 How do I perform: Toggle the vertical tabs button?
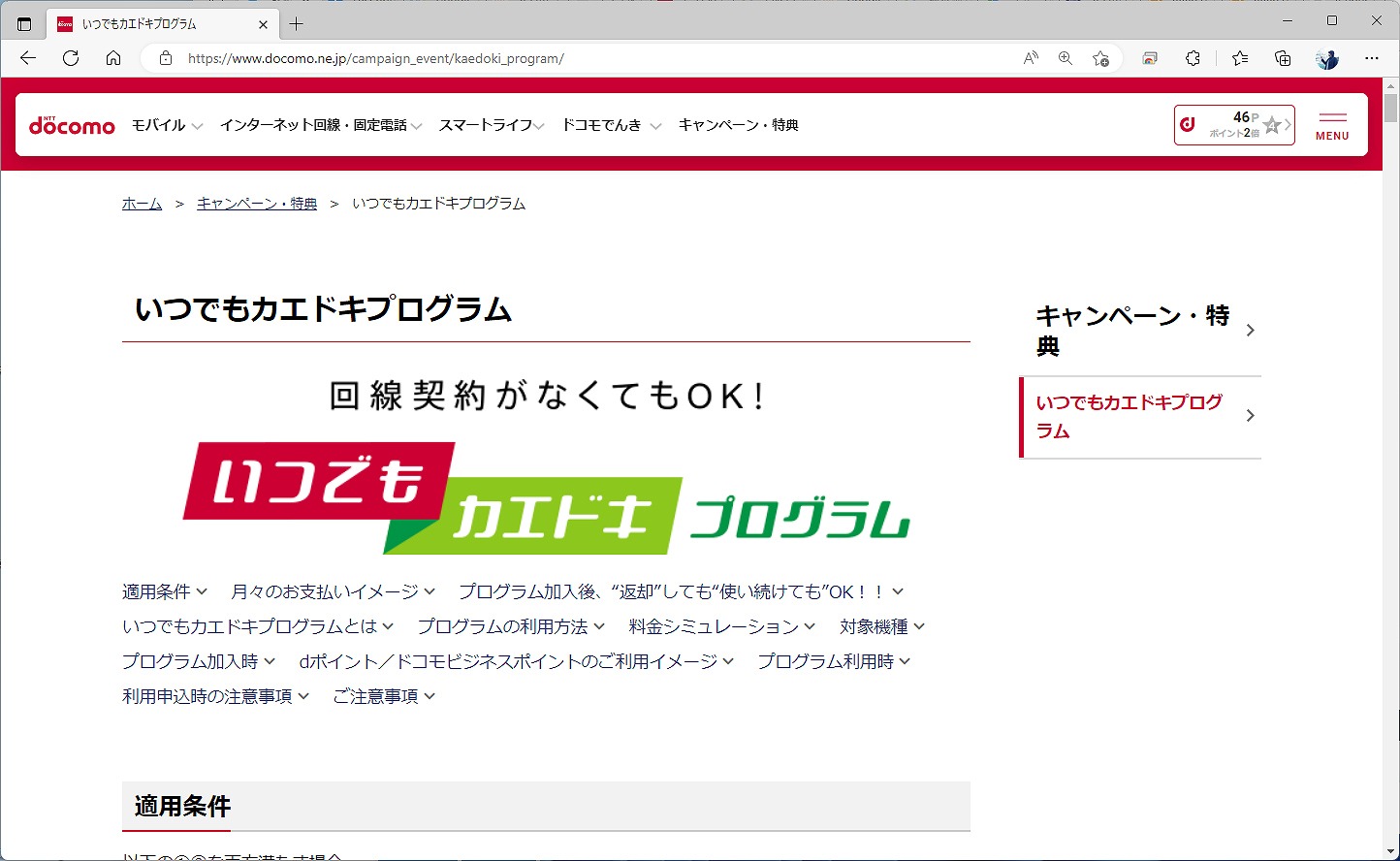24,23
